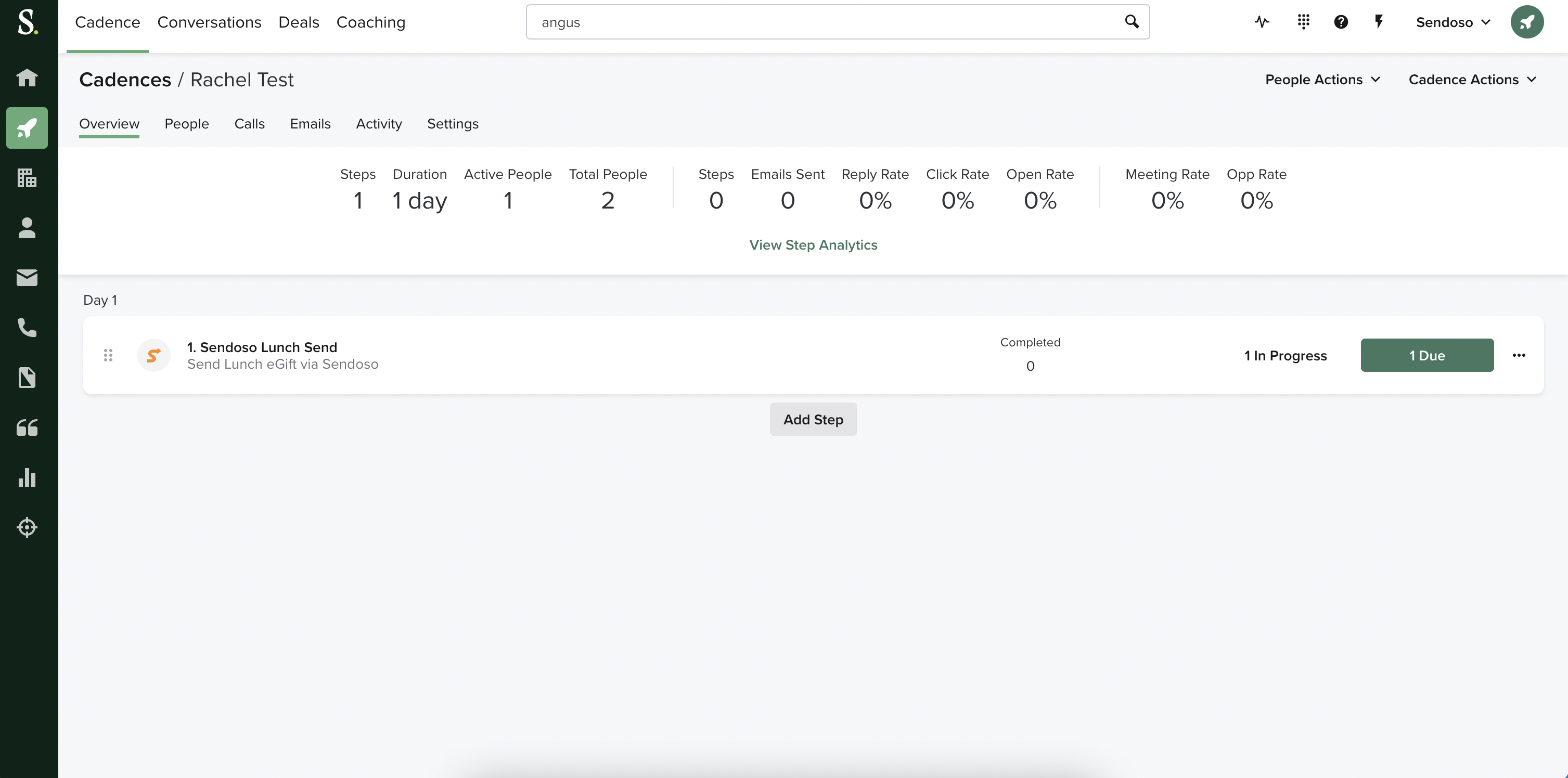Open the Conversations top menu
1568x778 pixels.
click(x=209, y=22)
